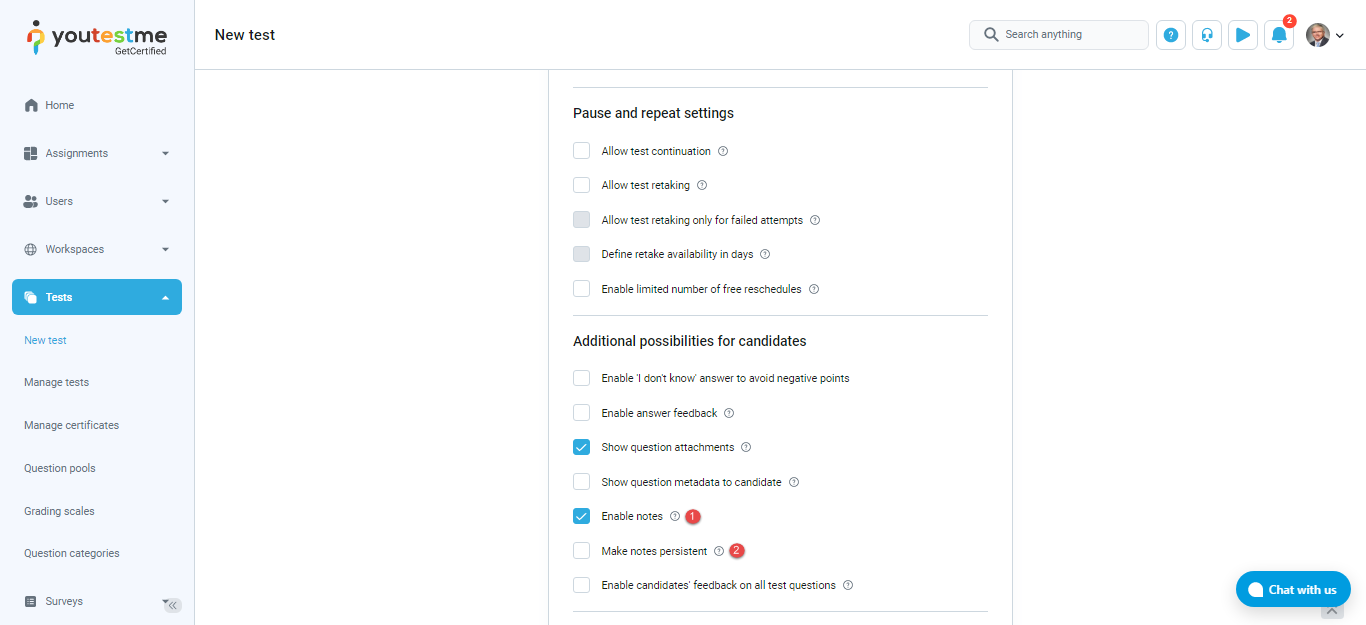Collapse the sidebar with double-chevron icon

(173, 605)
